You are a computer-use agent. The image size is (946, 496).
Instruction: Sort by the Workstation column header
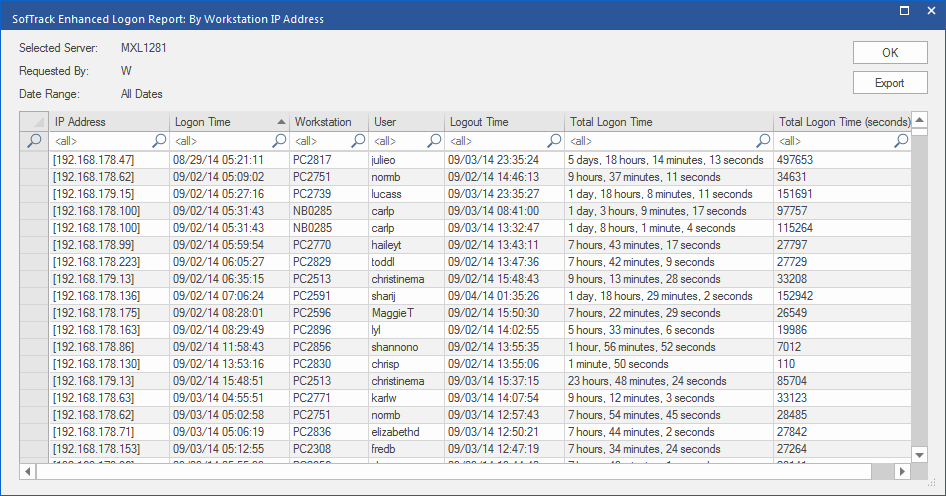(323, 122)
